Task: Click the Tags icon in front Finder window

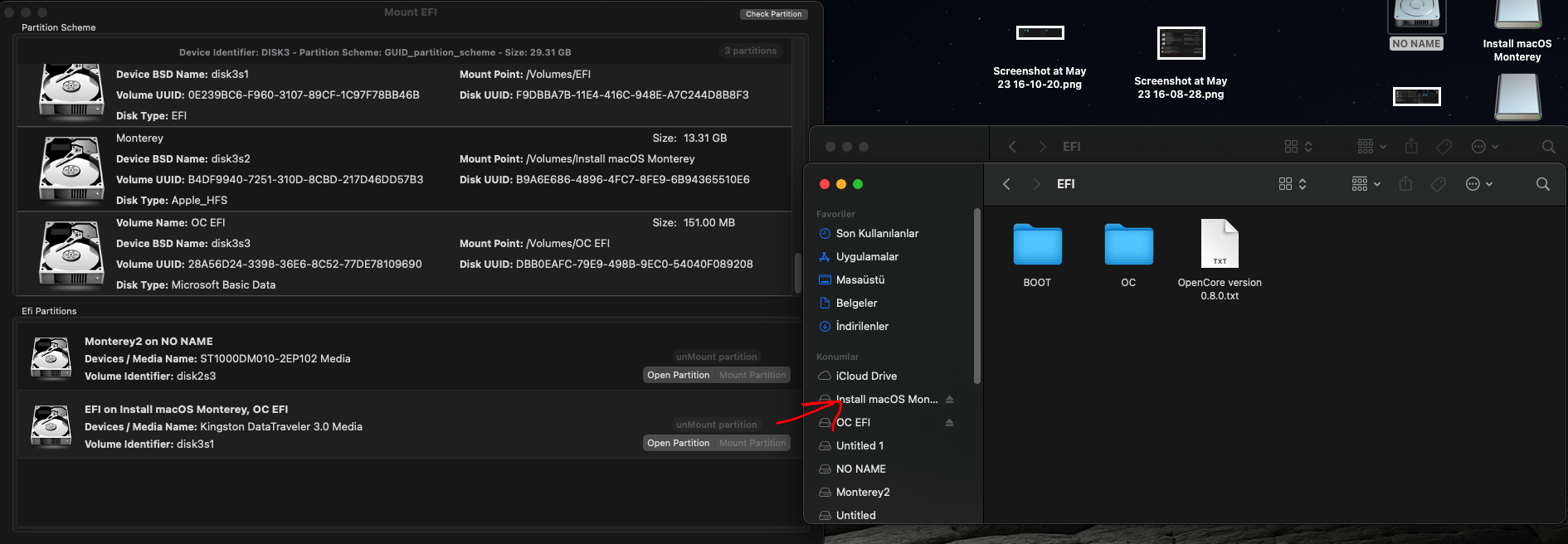Action: pyautogui.click(x=1439, y=184)
